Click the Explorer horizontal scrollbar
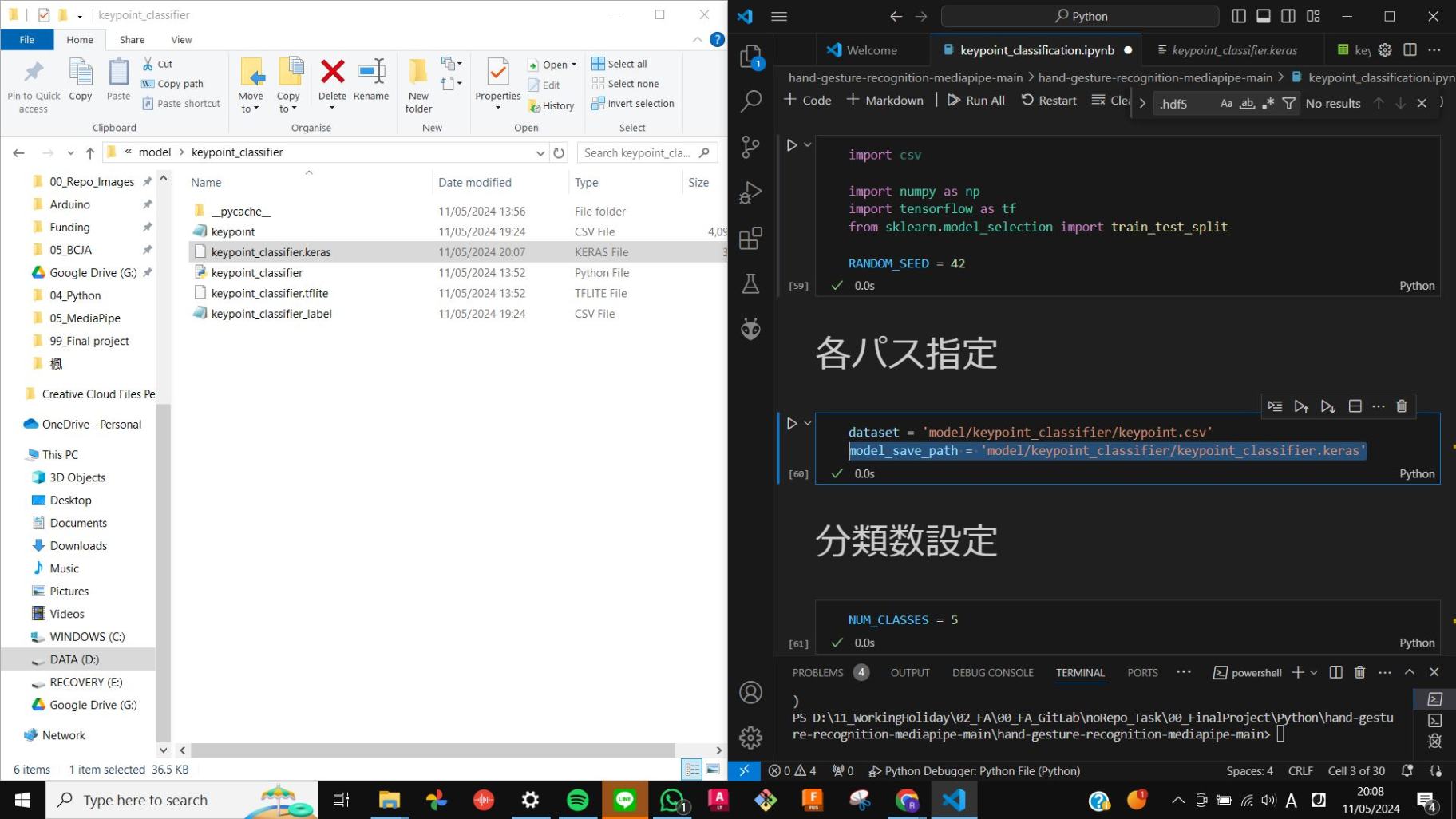1456x819 pixels. pyautogui.click(x=433, y=750)
